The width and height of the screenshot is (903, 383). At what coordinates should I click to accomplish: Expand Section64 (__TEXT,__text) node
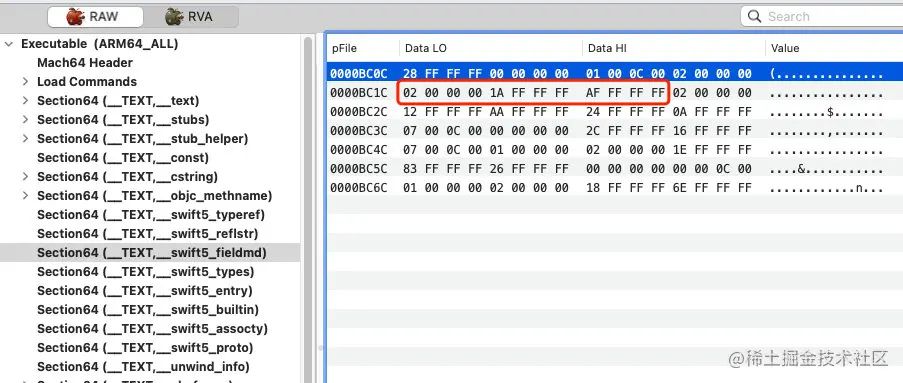(25, 101)
